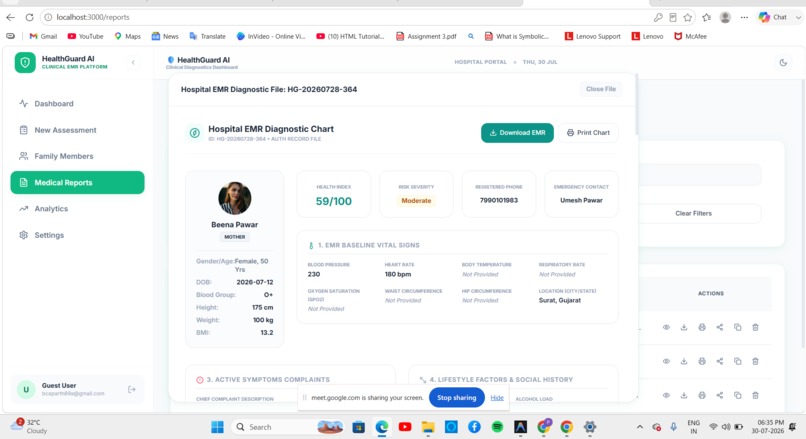Image resolution: width=806 pixels, height=439 pixels.
Task: Open Spotify from the taskbar
Action: click(x=497, y=427)
